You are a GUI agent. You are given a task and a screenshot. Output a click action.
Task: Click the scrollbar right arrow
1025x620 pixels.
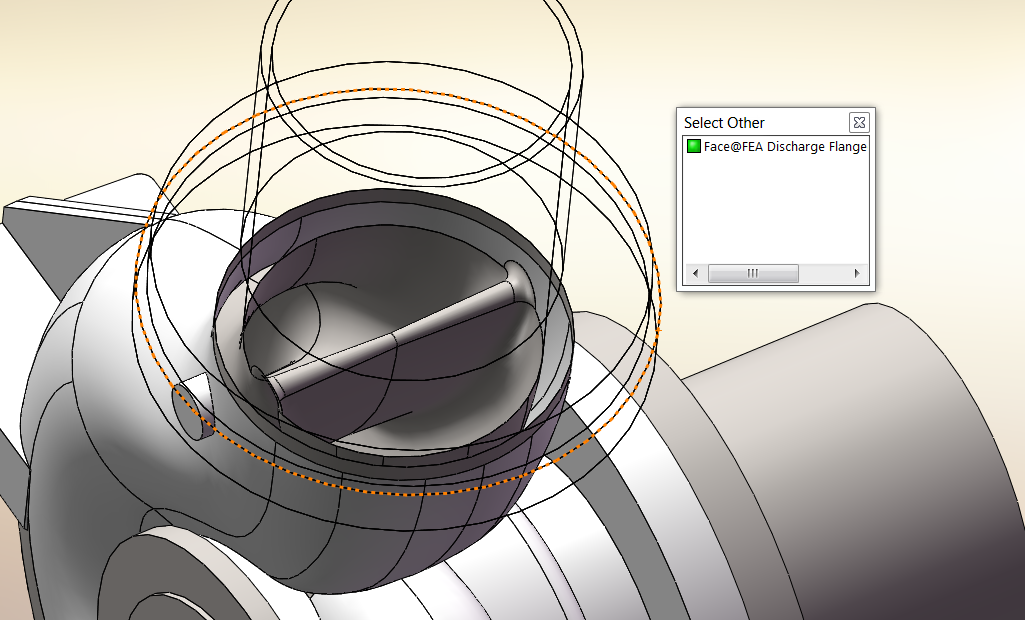[x=857, y=273]
